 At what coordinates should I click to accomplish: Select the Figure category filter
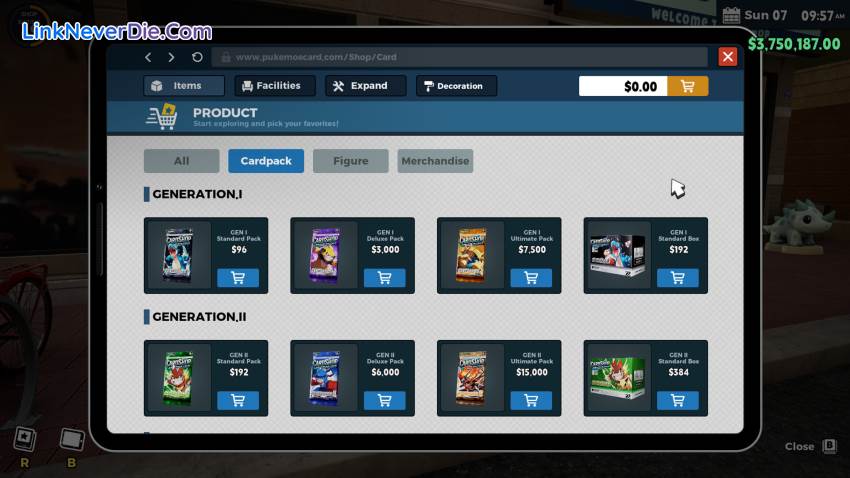pos(350,161)
